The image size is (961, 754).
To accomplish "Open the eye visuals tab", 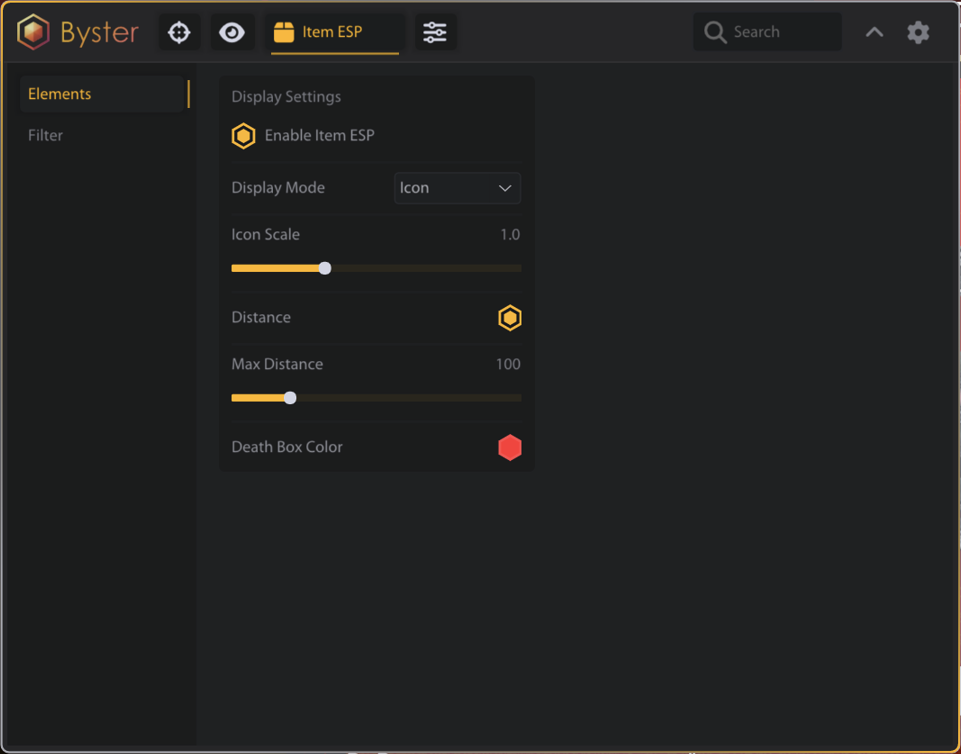I will tap(232, 32).
